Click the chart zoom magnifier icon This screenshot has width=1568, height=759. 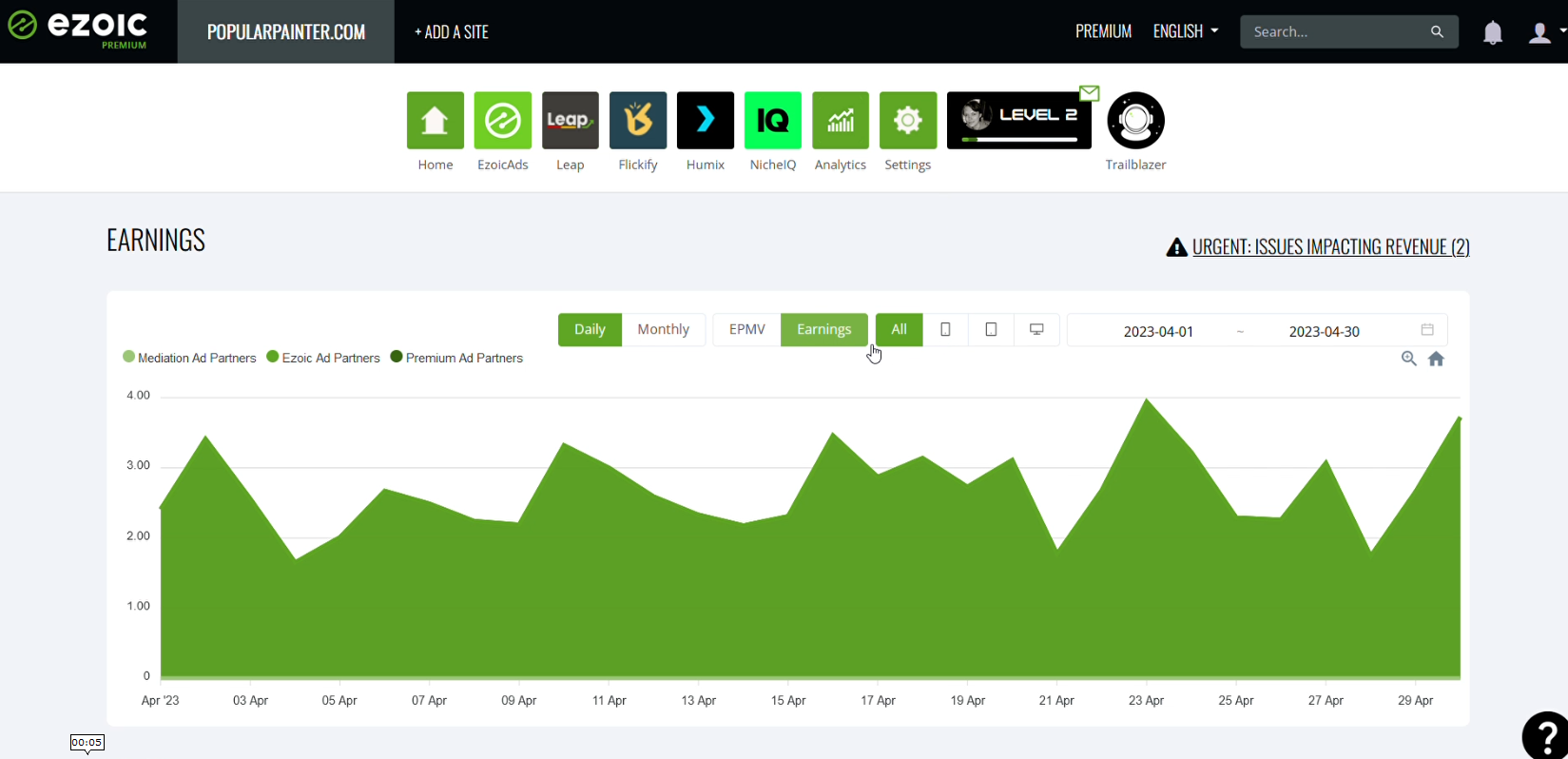(1409, 359)
